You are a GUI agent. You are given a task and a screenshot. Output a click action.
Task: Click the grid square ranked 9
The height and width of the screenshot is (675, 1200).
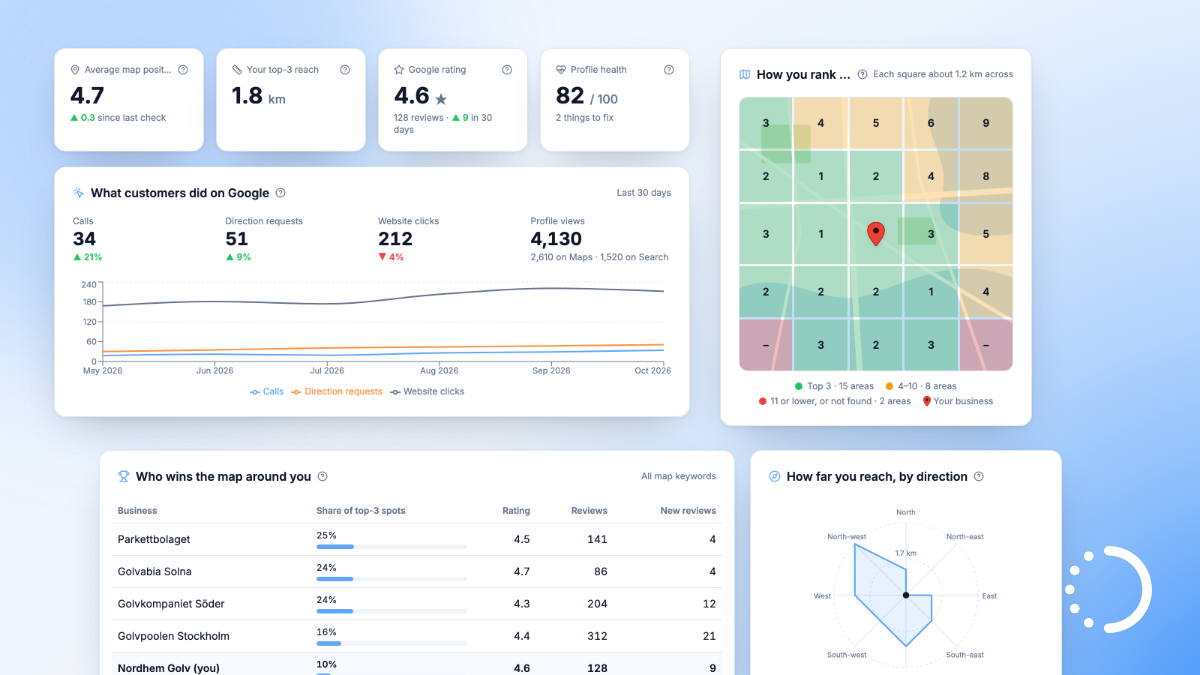tap(986, 123)
